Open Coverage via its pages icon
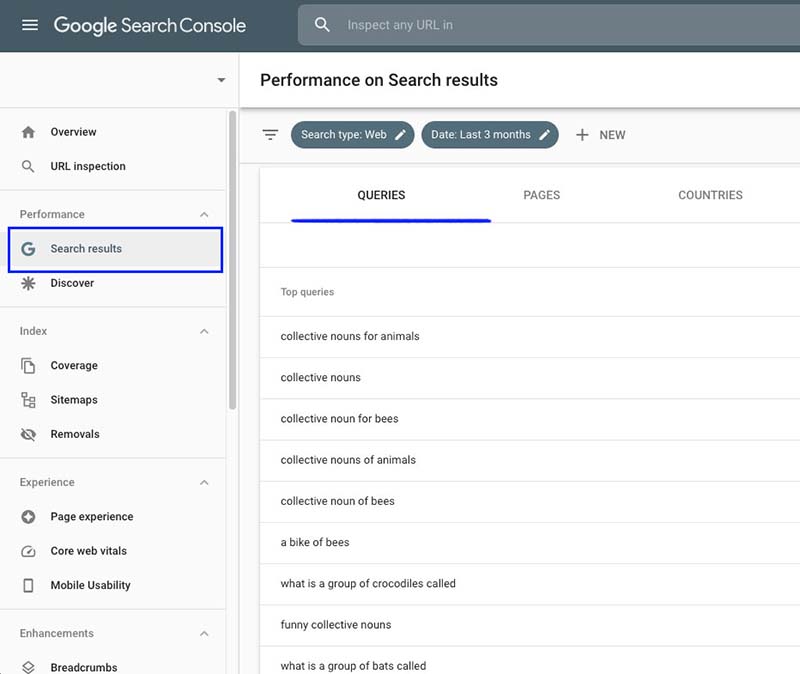Screen dimensions: 800x674 tap(28, 366)
